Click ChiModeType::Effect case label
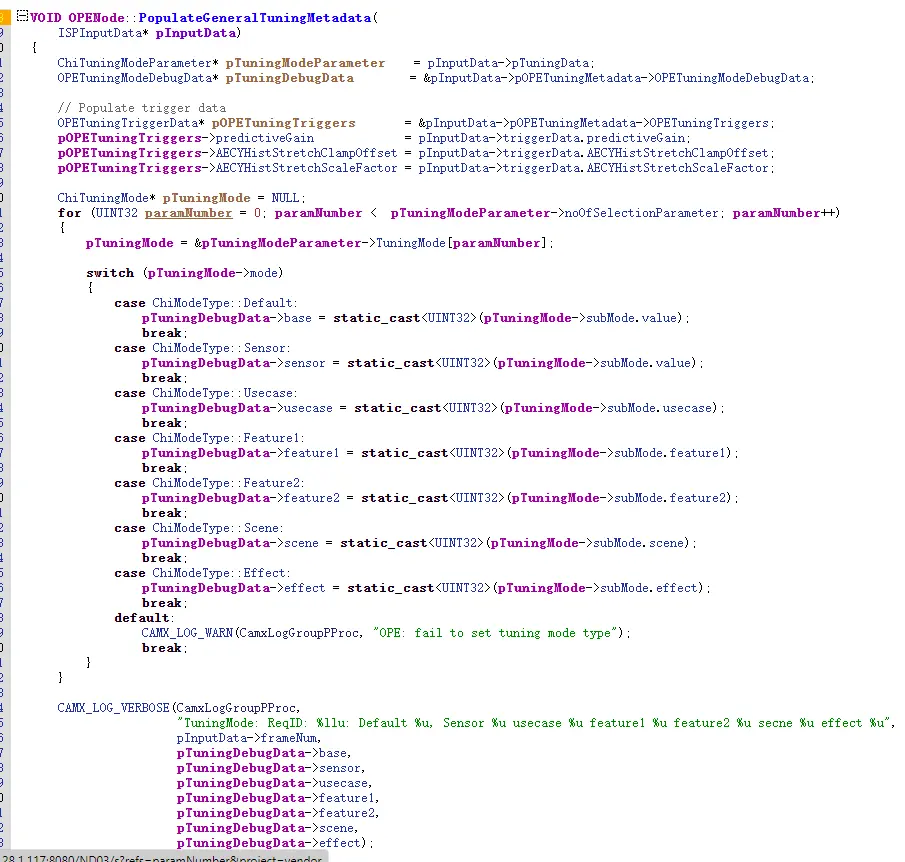The height and width of the screenshot is (862, 905). pos(219,573)
